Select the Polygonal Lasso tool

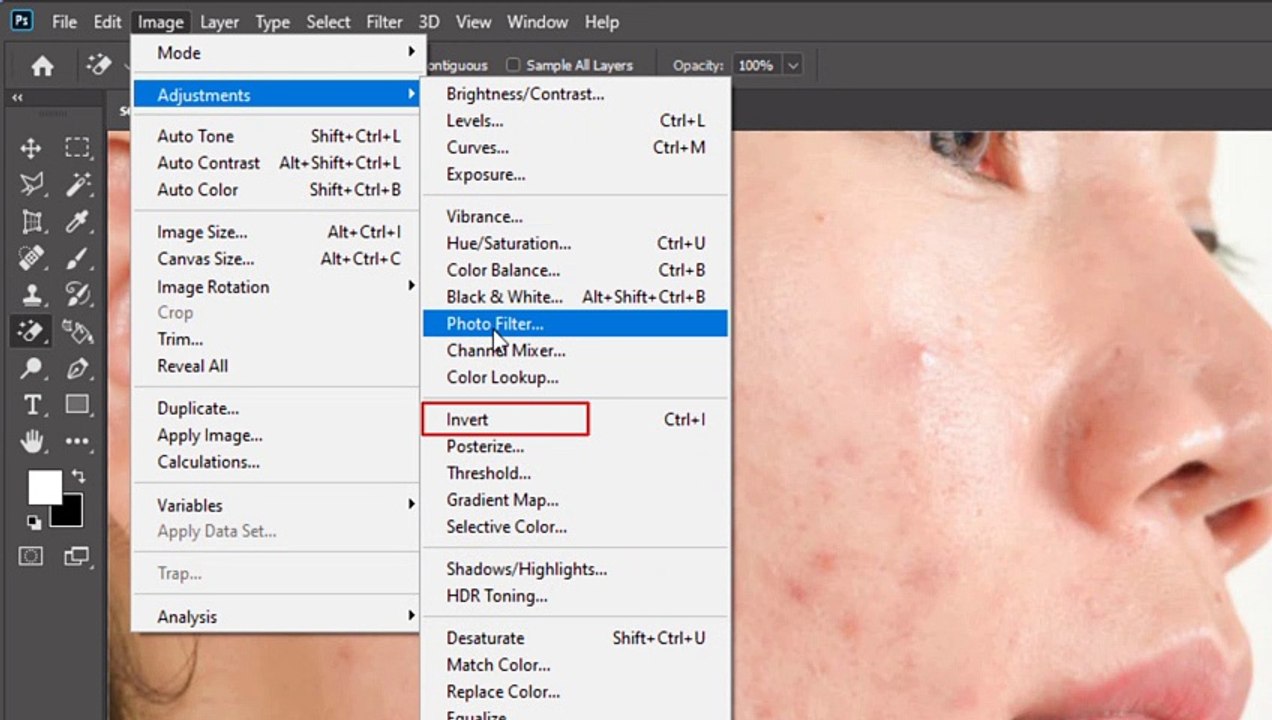[x=31, y=185]
